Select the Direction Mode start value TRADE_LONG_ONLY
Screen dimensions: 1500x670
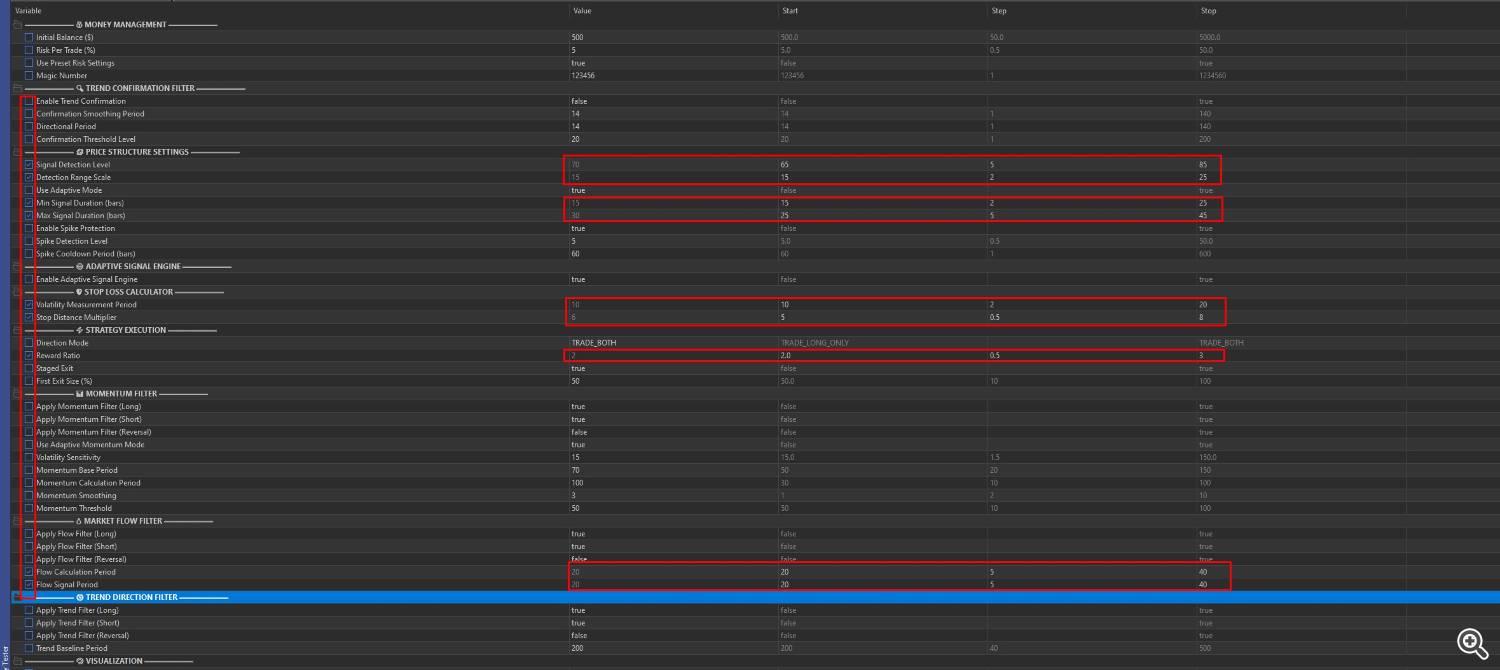tap(814, 343)
